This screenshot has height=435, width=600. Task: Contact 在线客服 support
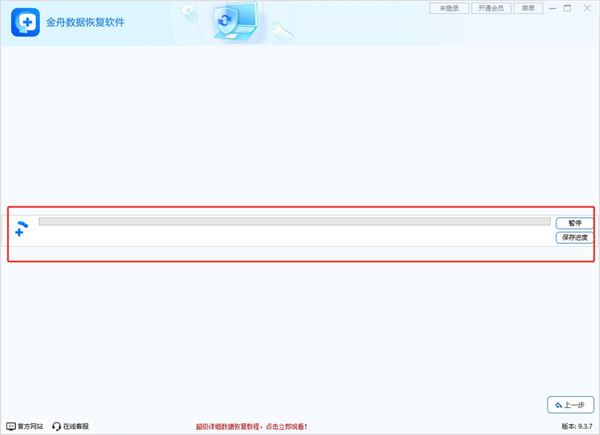click(x=70, y=426)
